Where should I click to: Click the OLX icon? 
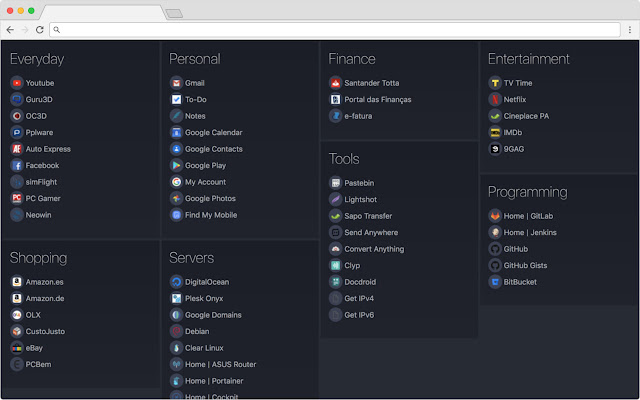[17, 315]
